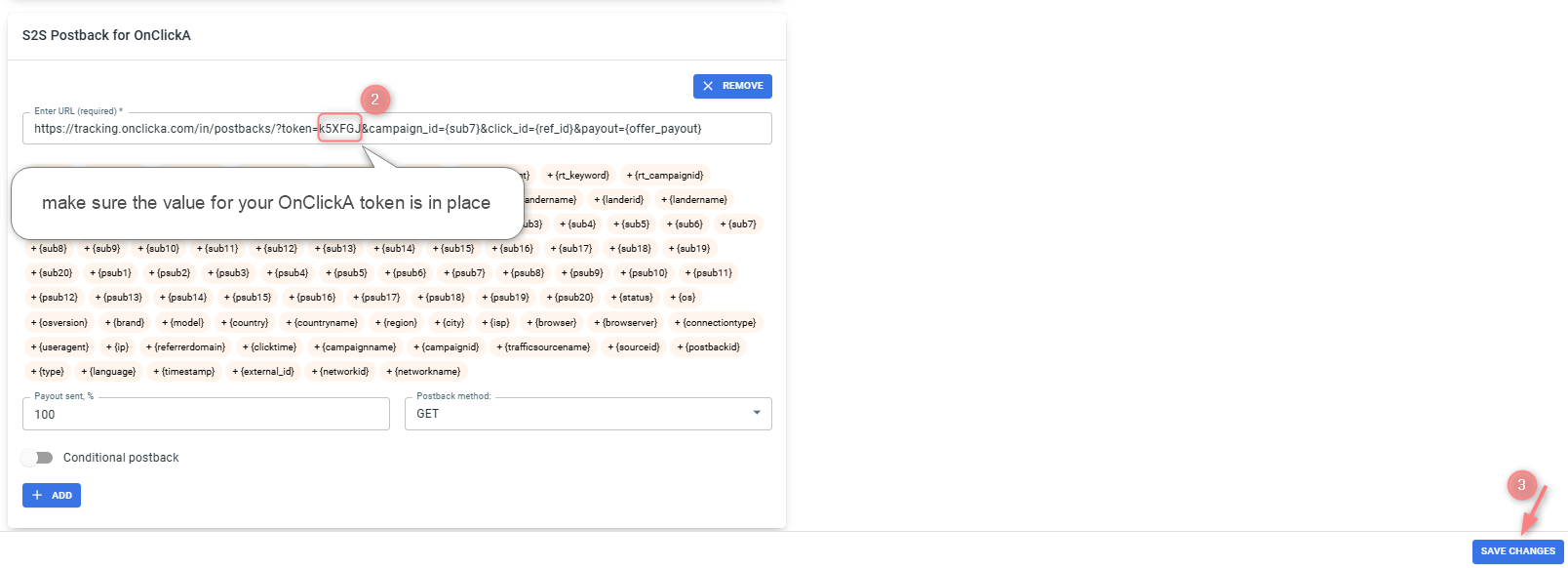Add the {rt_campaignid} token chip

pyautogui.click(x=665, y=176)
